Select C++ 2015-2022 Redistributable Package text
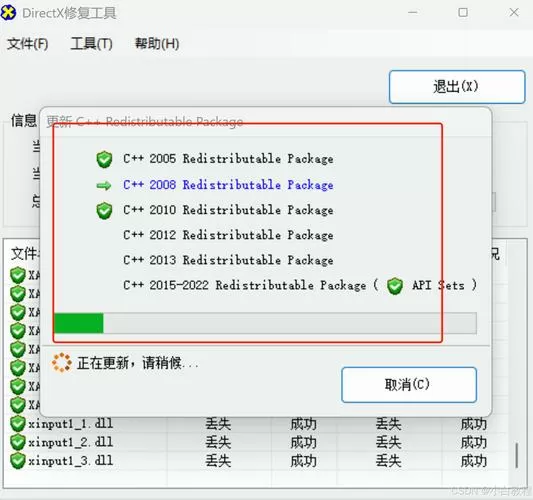This screenshot has height=500, width=533. tap(245, 285)
